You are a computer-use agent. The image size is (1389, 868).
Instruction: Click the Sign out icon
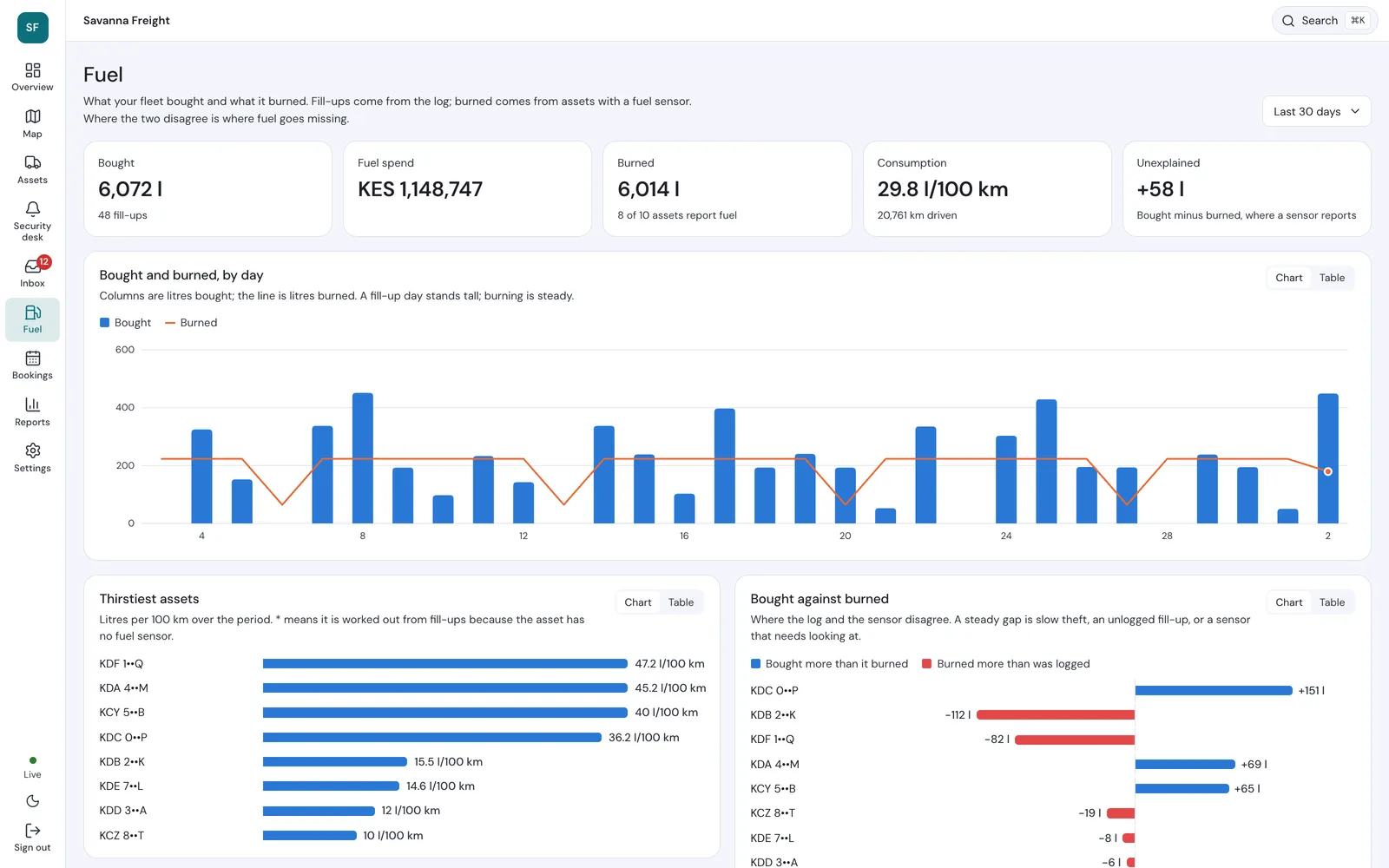click(32, 831)
